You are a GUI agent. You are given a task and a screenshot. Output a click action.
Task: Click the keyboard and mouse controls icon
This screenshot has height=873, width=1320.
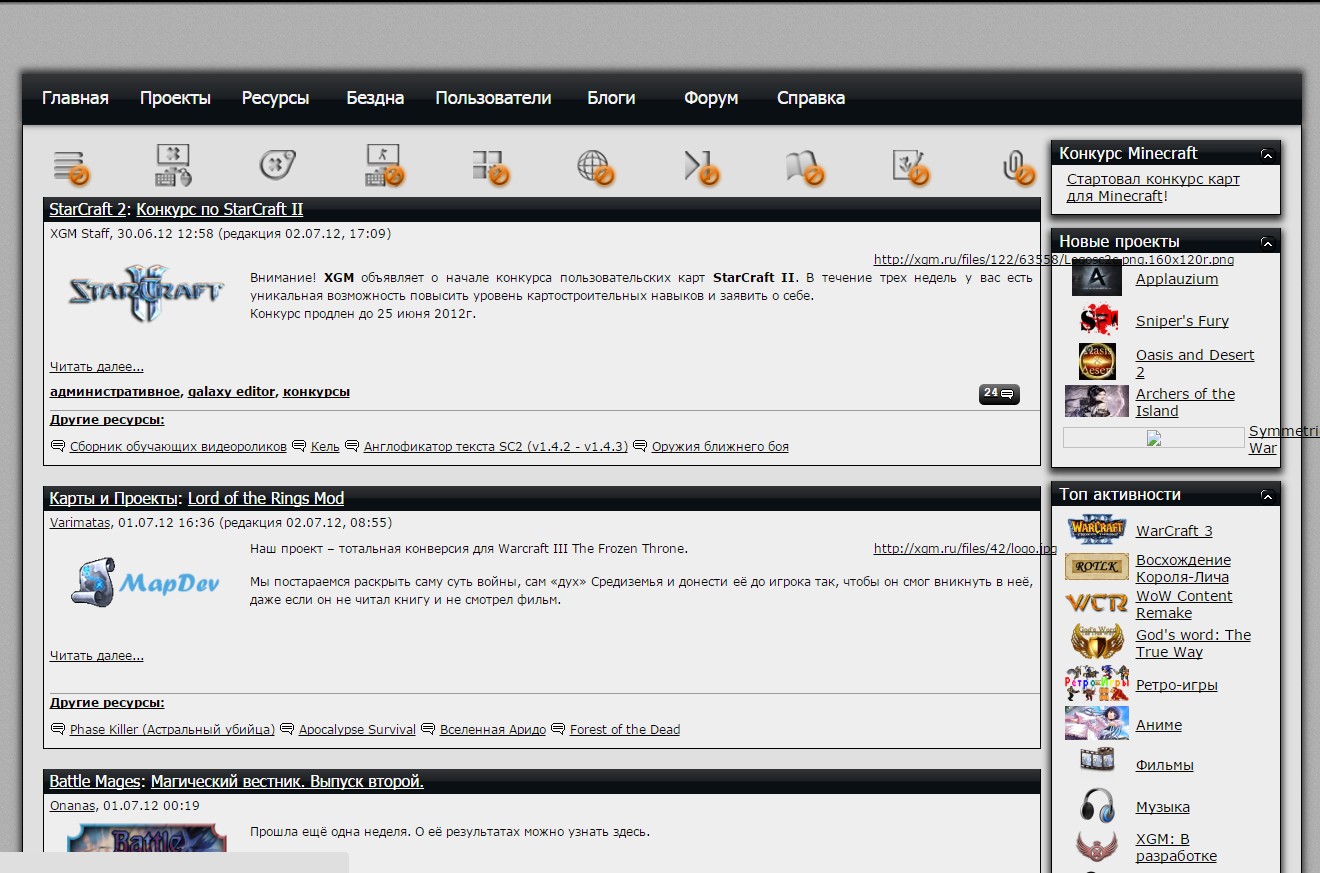point(173,166)
